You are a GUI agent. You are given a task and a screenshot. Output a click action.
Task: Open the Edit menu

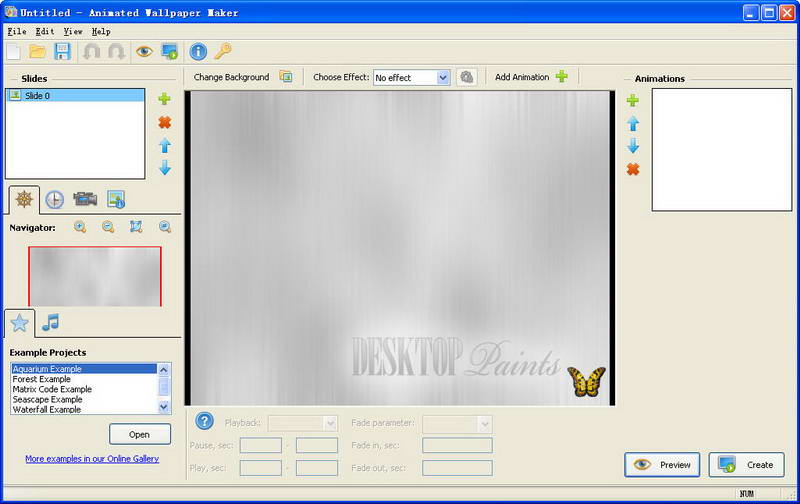click(x=45, y=32)
